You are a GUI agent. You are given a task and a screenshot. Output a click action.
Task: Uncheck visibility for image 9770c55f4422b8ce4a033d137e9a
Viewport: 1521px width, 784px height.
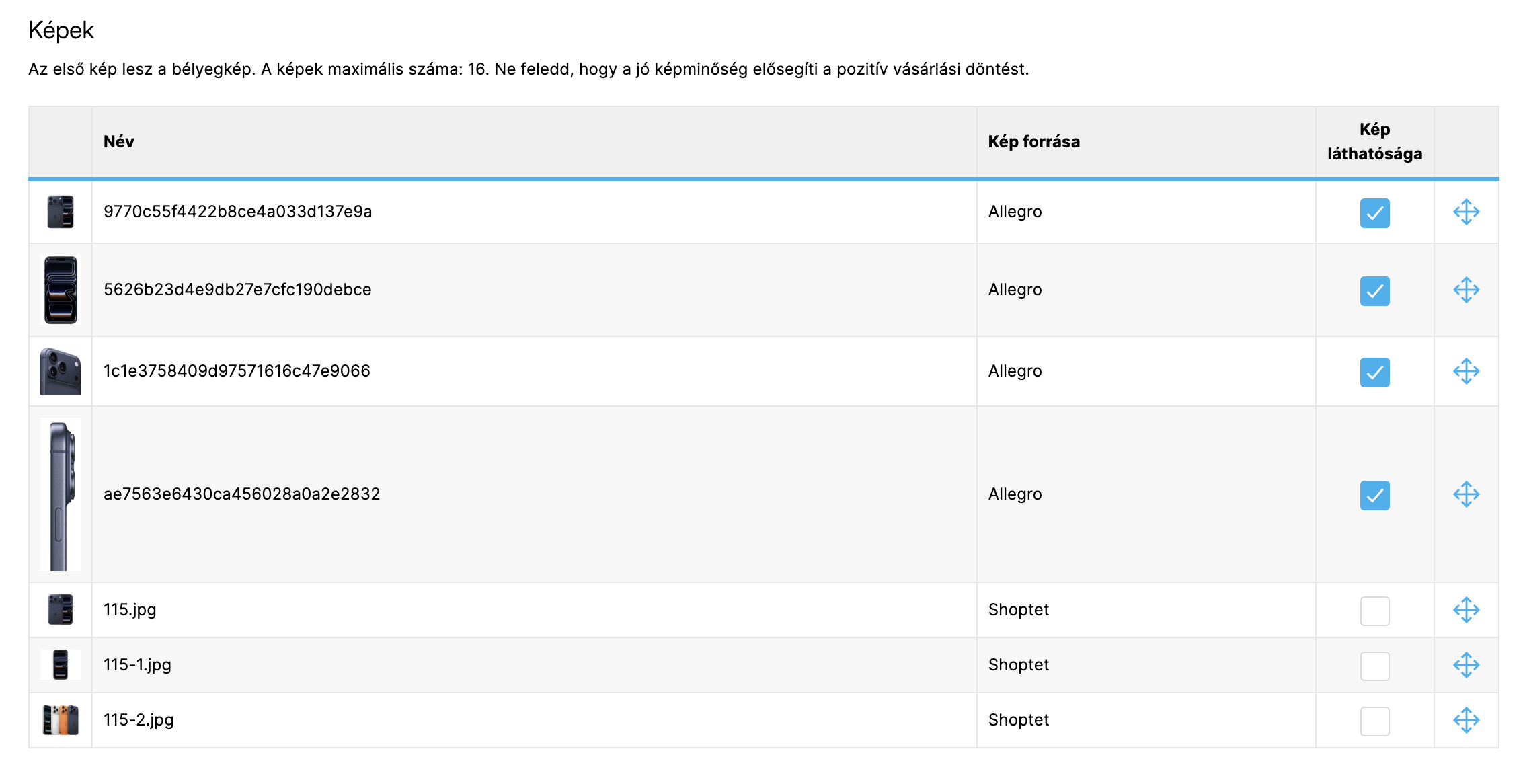pyautogui.click(x=1374, y=213)
